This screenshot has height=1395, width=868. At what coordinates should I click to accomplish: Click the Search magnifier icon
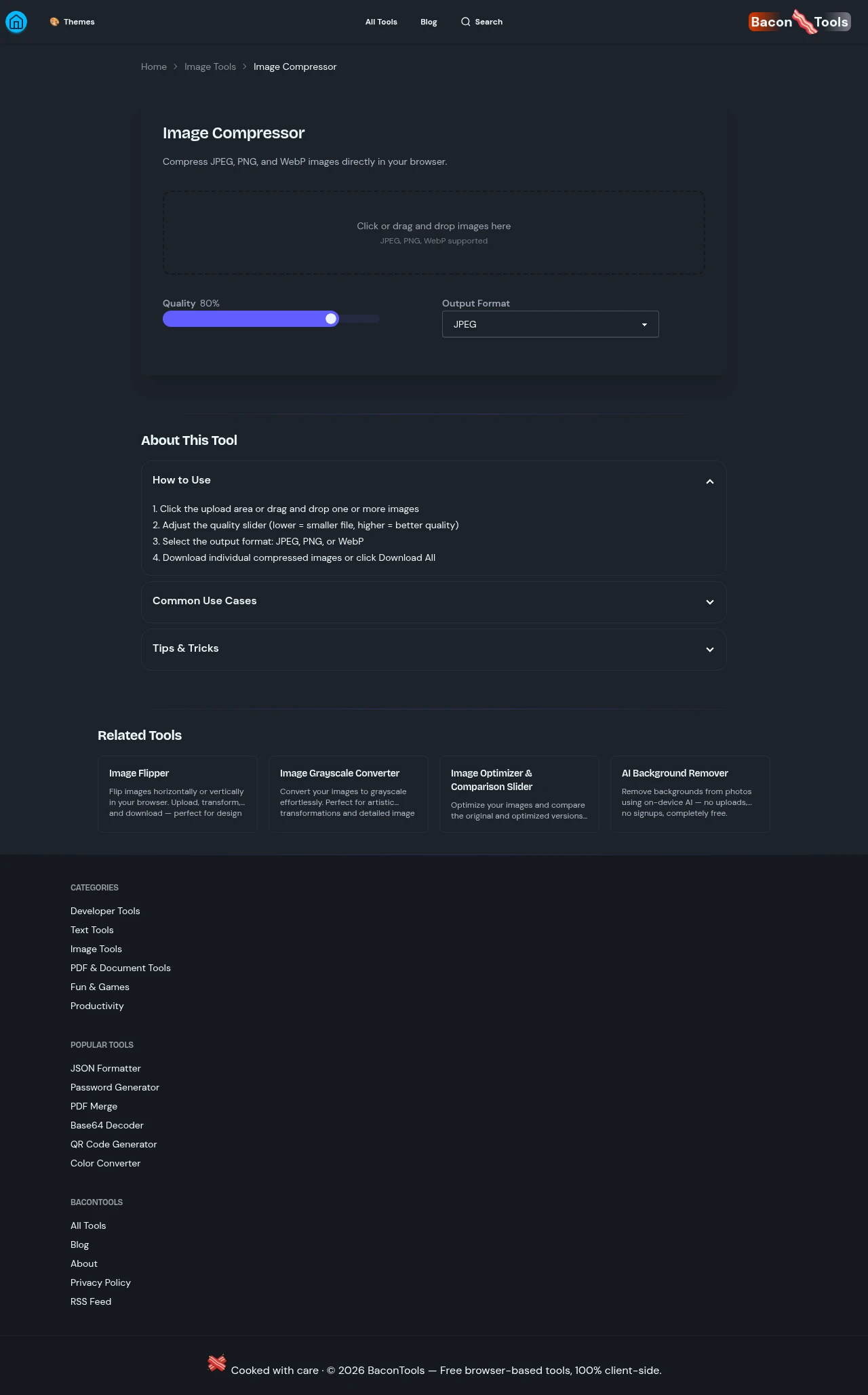pos(465,22)
